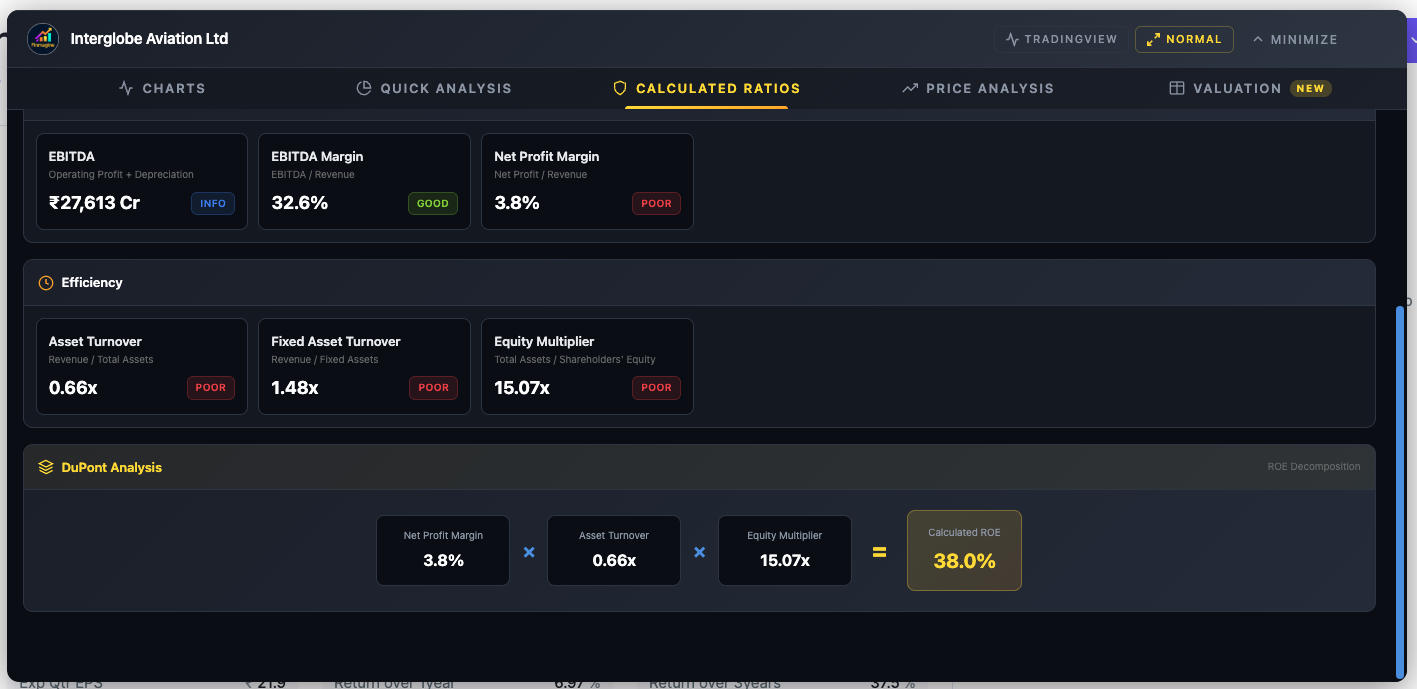Click the grid icon next to VALUATION
The image size is (1417, 689).
pos(1177,88)
